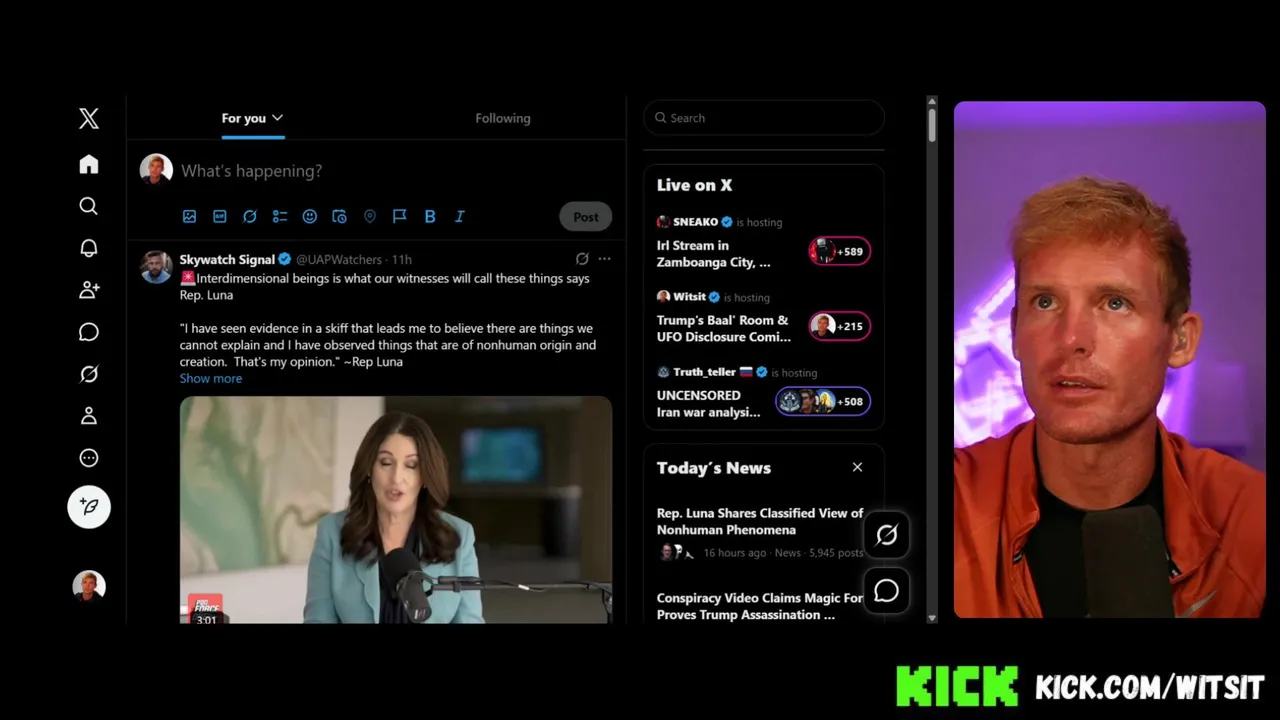Click the flag icon in composer toolbar
The height and width of the screenshot is (720, 1280).
399,216
